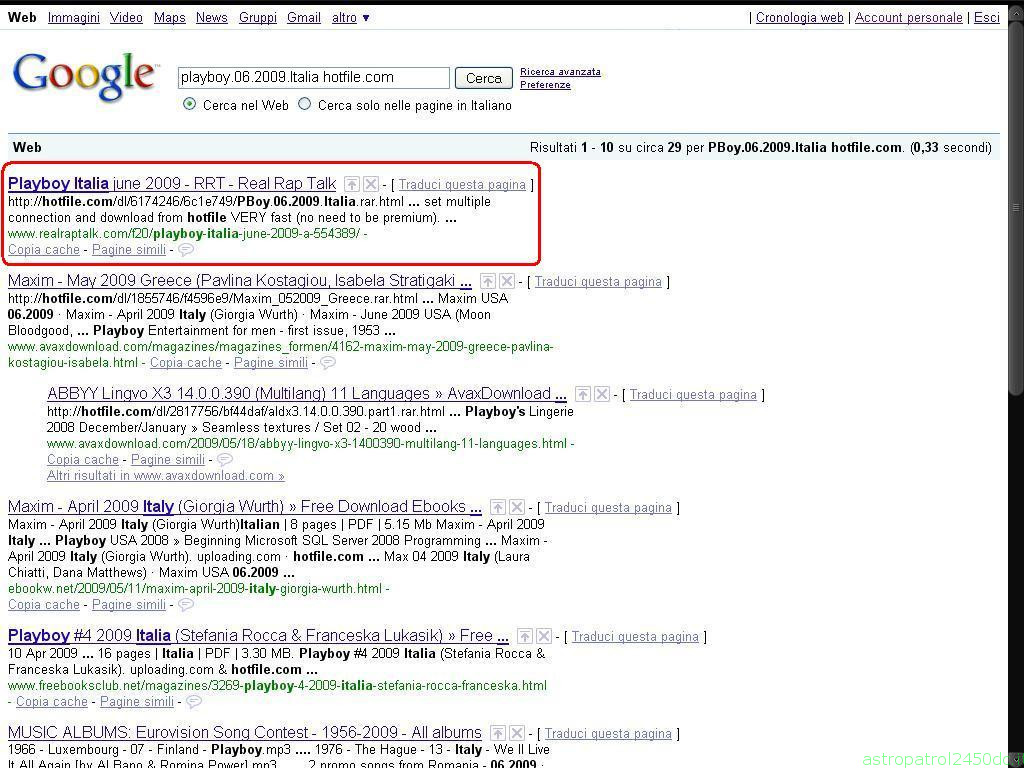Open Account personale link
This screenshot has height=768, width=1024.
point(908,18)
